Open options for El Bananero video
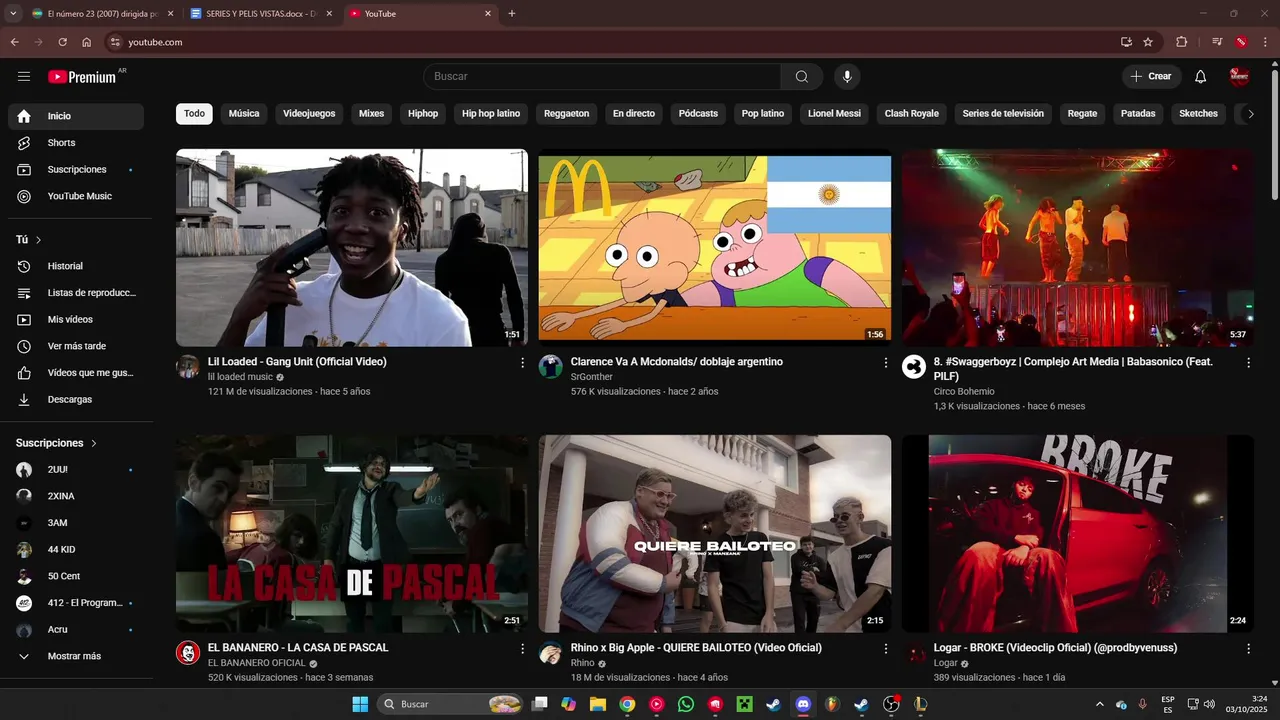1280x720 pixels. coord(522,649)
